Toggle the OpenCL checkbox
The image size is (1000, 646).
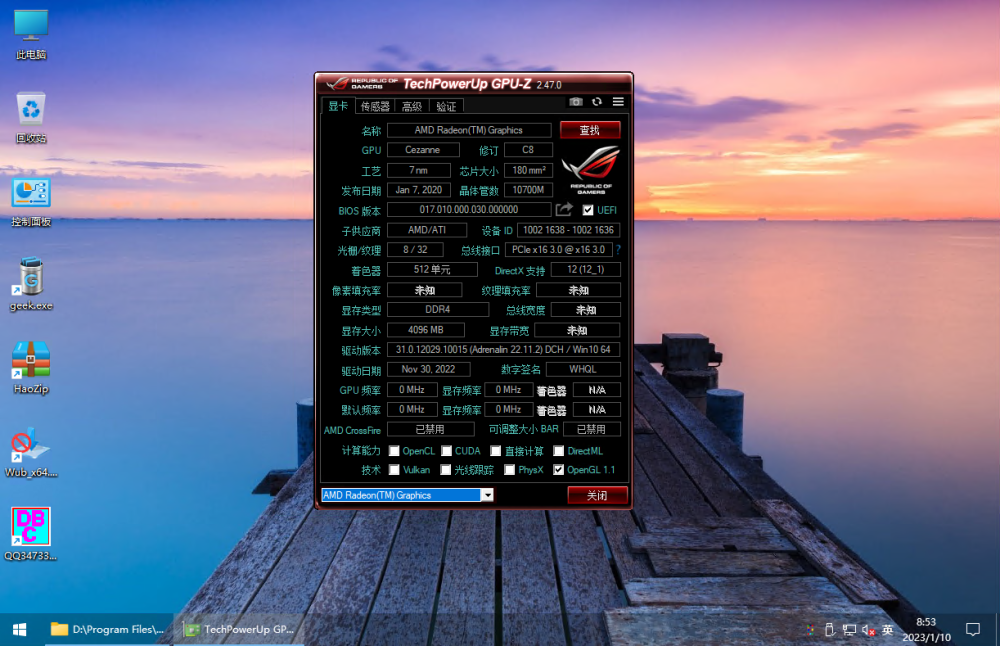coord(394,451)
